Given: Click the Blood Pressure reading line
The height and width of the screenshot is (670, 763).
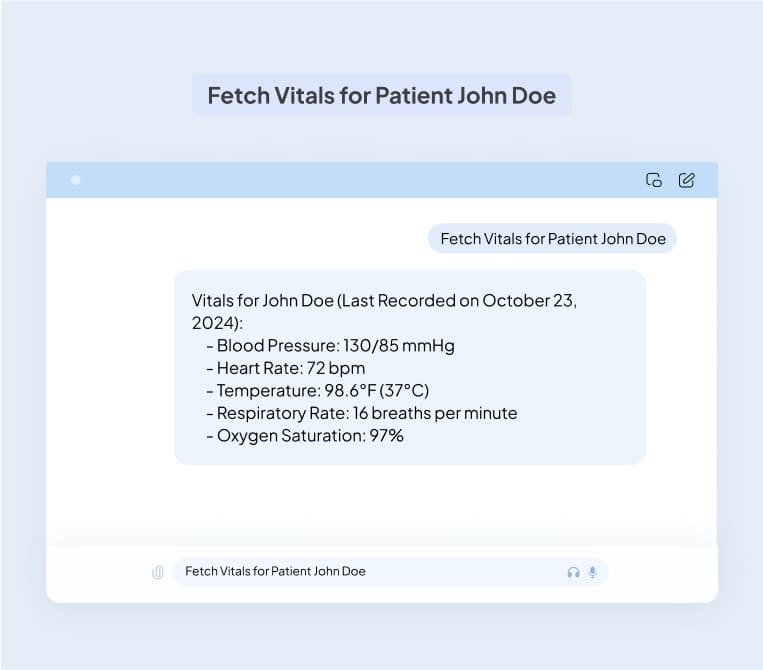Looking at the screenshot, I should click(335, 346).
